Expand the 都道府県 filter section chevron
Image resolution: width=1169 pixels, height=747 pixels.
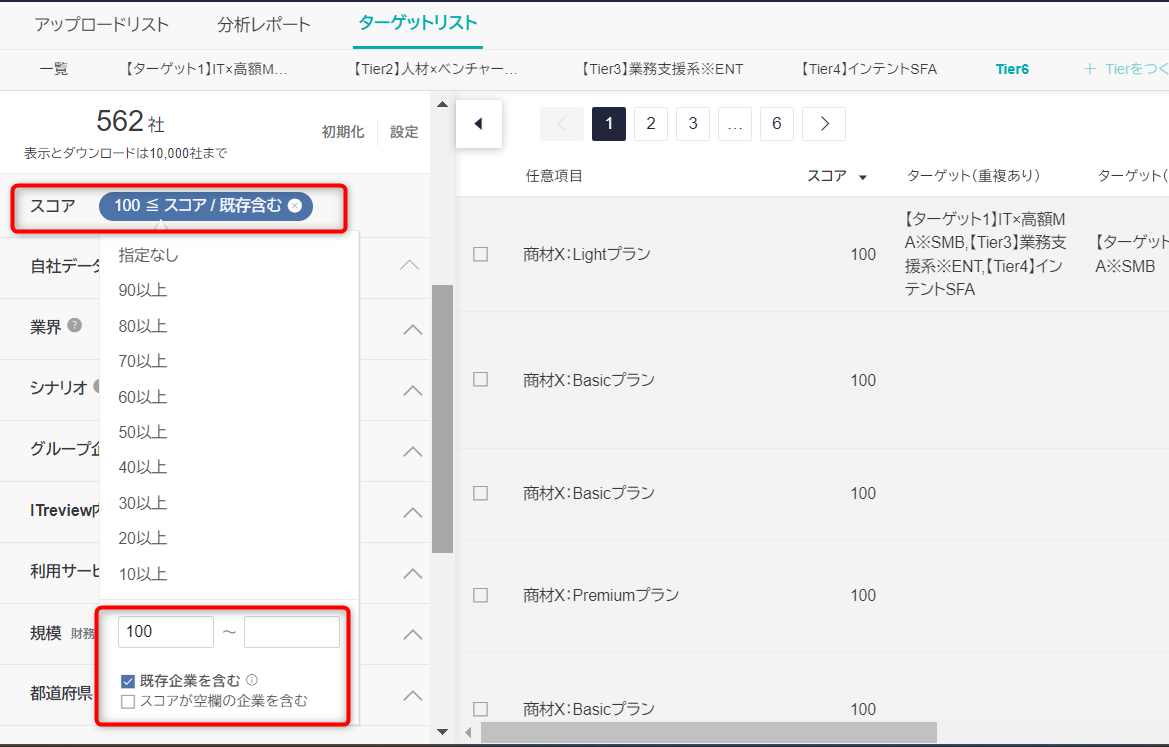coord(412,695)
